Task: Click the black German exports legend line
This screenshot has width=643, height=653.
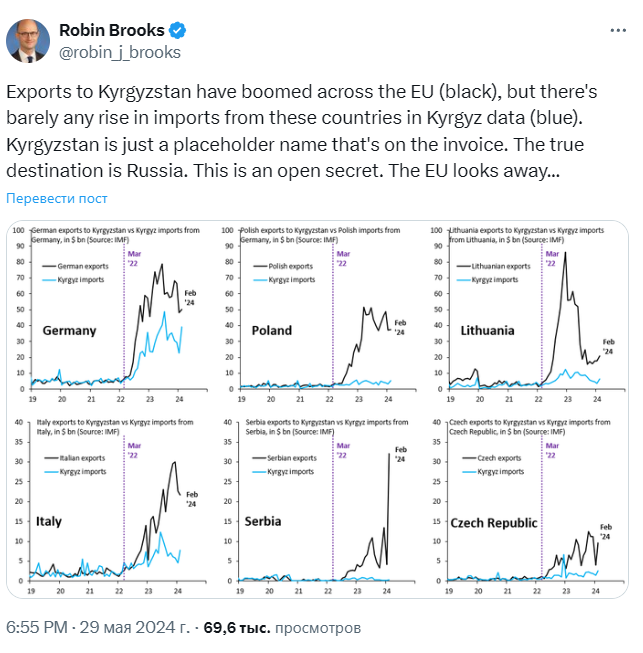Action: (52, 267)
